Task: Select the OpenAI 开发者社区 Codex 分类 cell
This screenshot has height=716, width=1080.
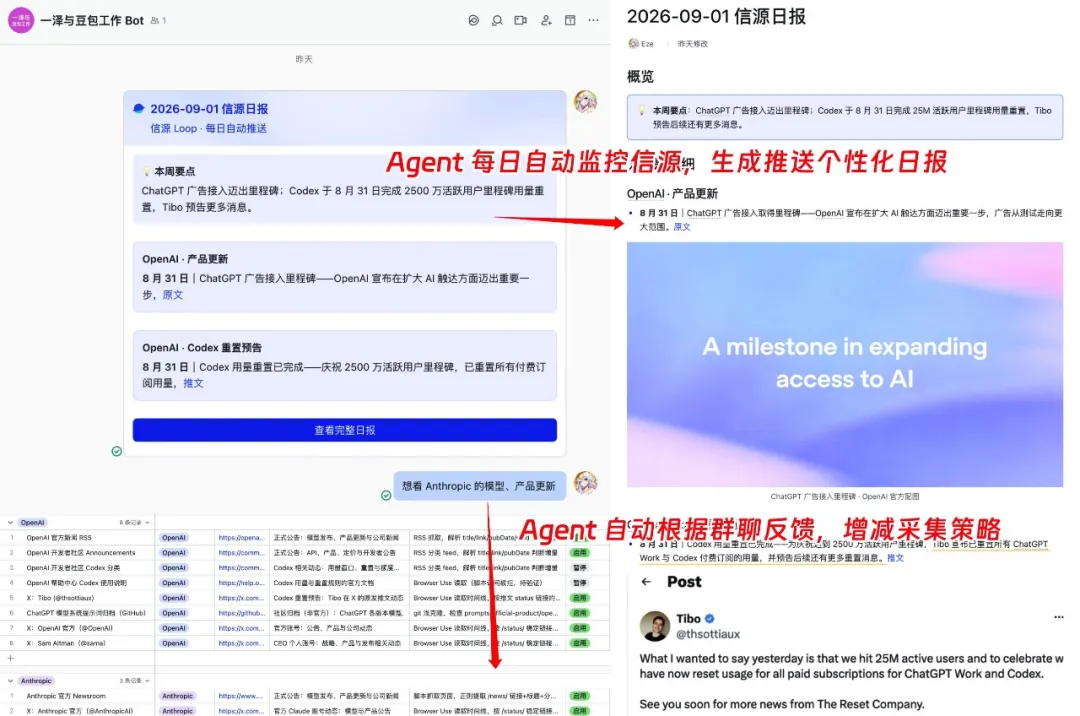Action: 73,568
